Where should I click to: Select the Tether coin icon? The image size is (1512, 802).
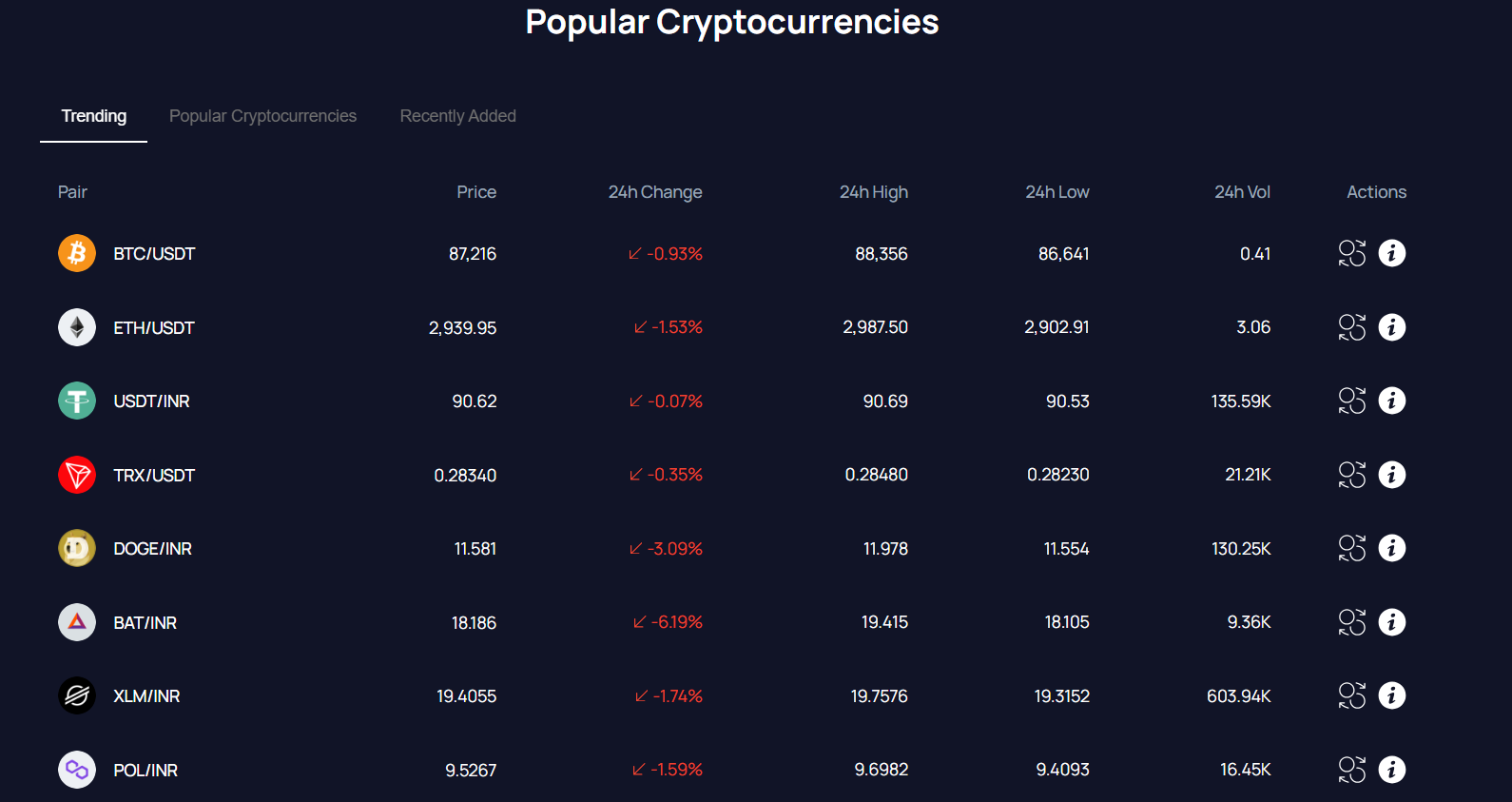[76, 401]
